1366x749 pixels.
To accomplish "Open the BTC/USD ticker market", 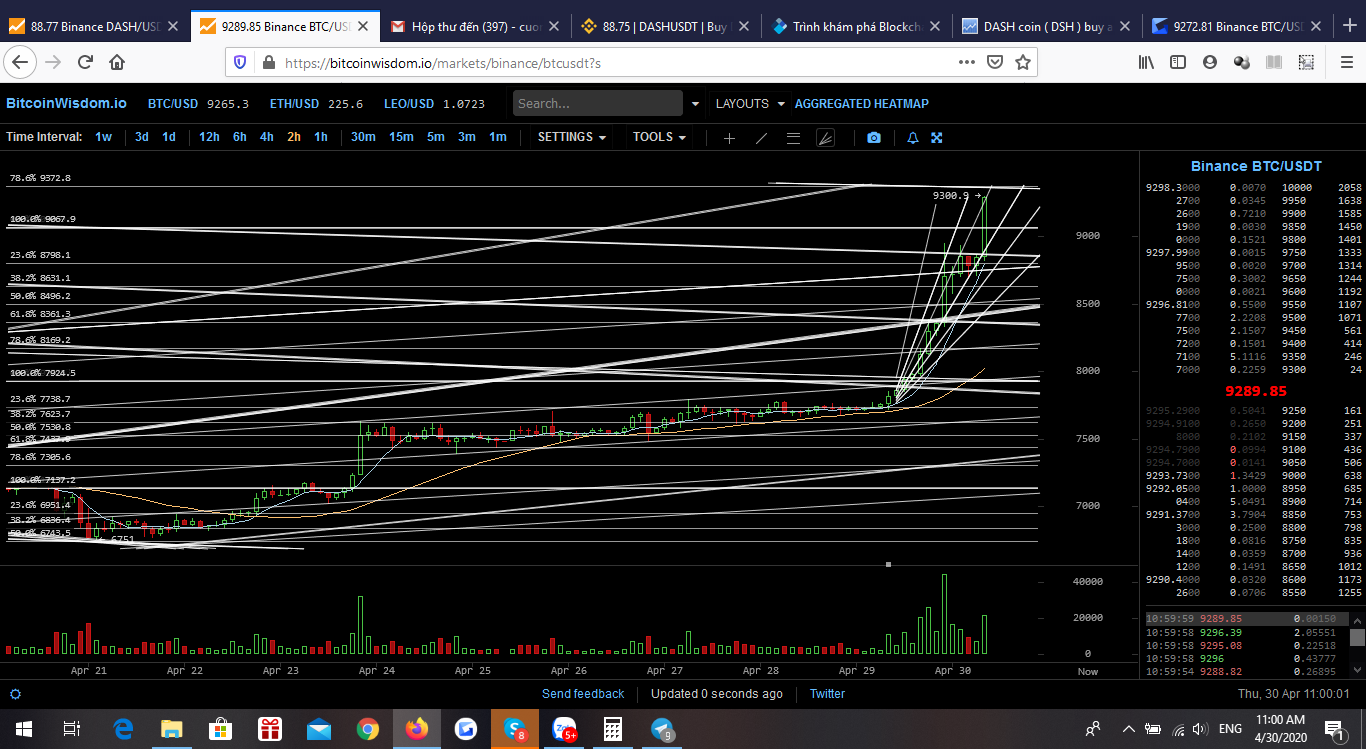I will (x=198, y=103).
